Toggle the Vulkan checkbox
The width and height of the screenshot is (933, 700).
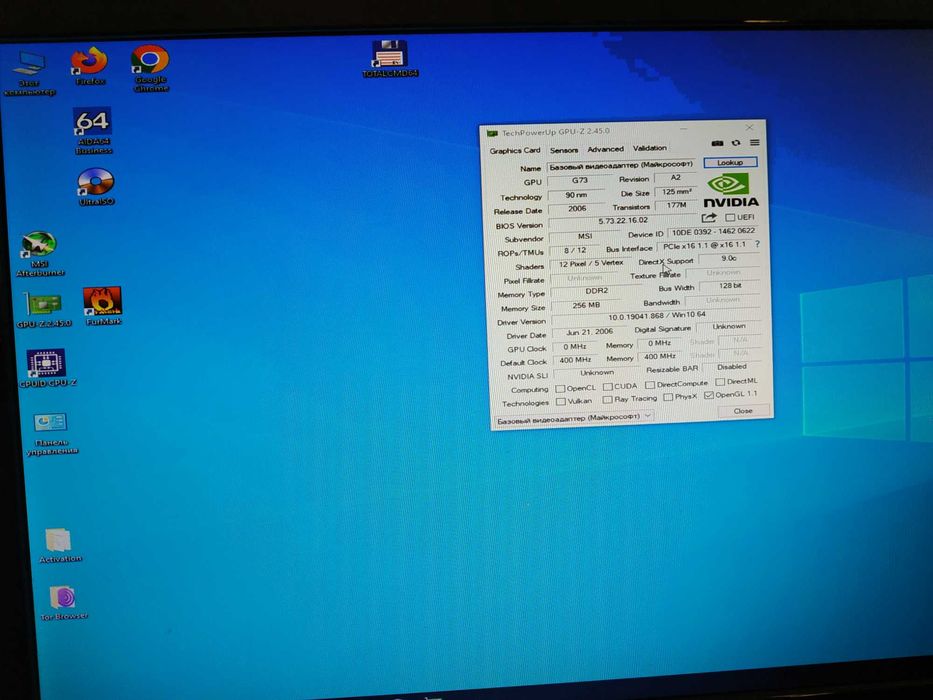(x=561, y=402)
